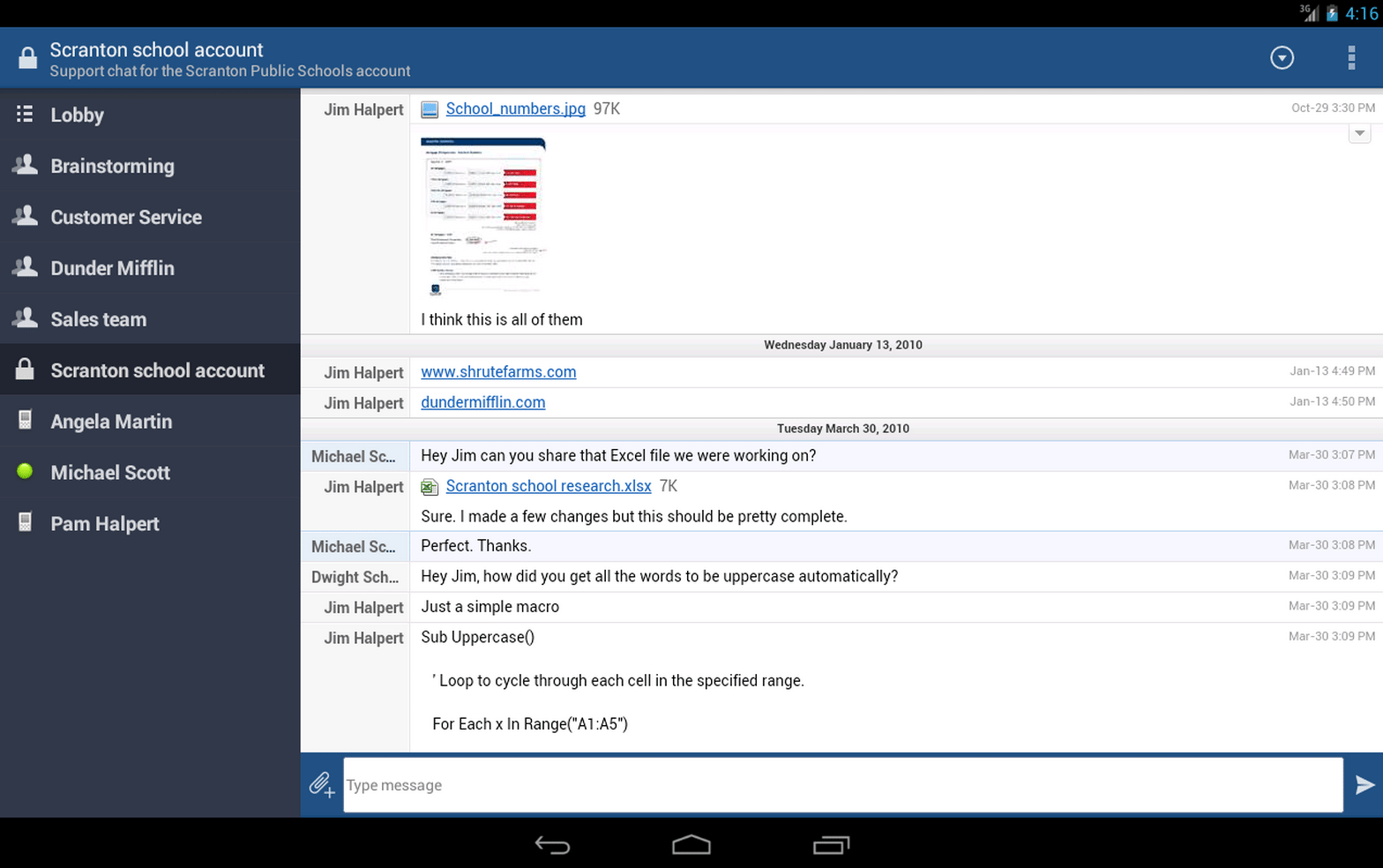The height and width of the screenshot is (868, 1383).
Task: Switch to the Customer Service room
Action: tap(150, 217)
